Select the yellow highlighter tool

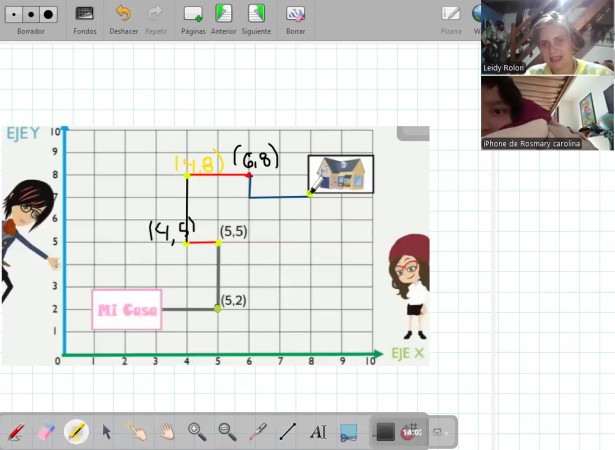(76, 432)
